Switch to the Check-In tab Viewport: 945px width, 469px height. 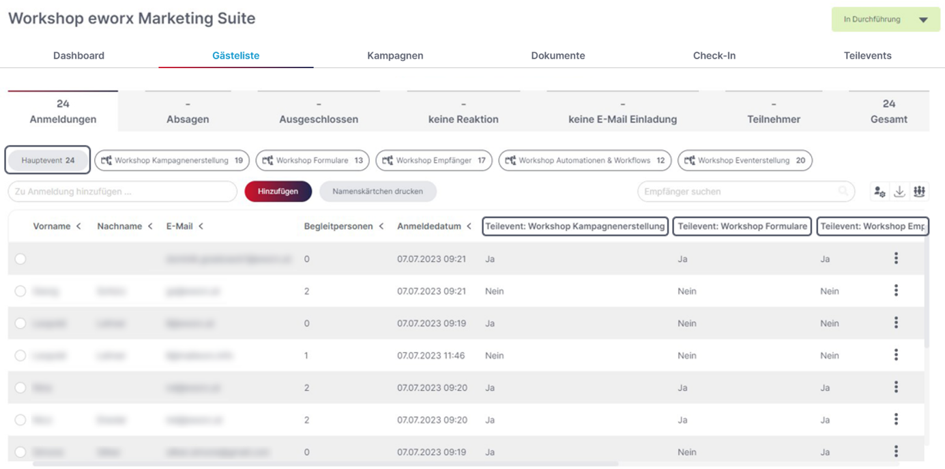(x=714, y=55)
